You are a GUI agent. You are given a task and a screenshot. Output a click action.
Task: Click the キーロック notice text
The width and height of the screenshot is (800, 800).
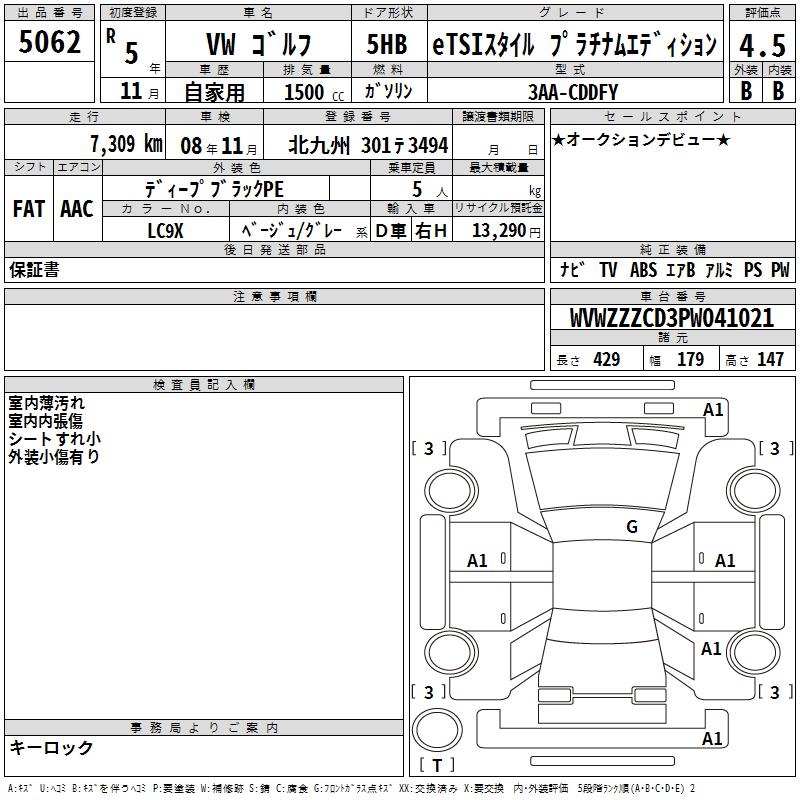(51, 747)
